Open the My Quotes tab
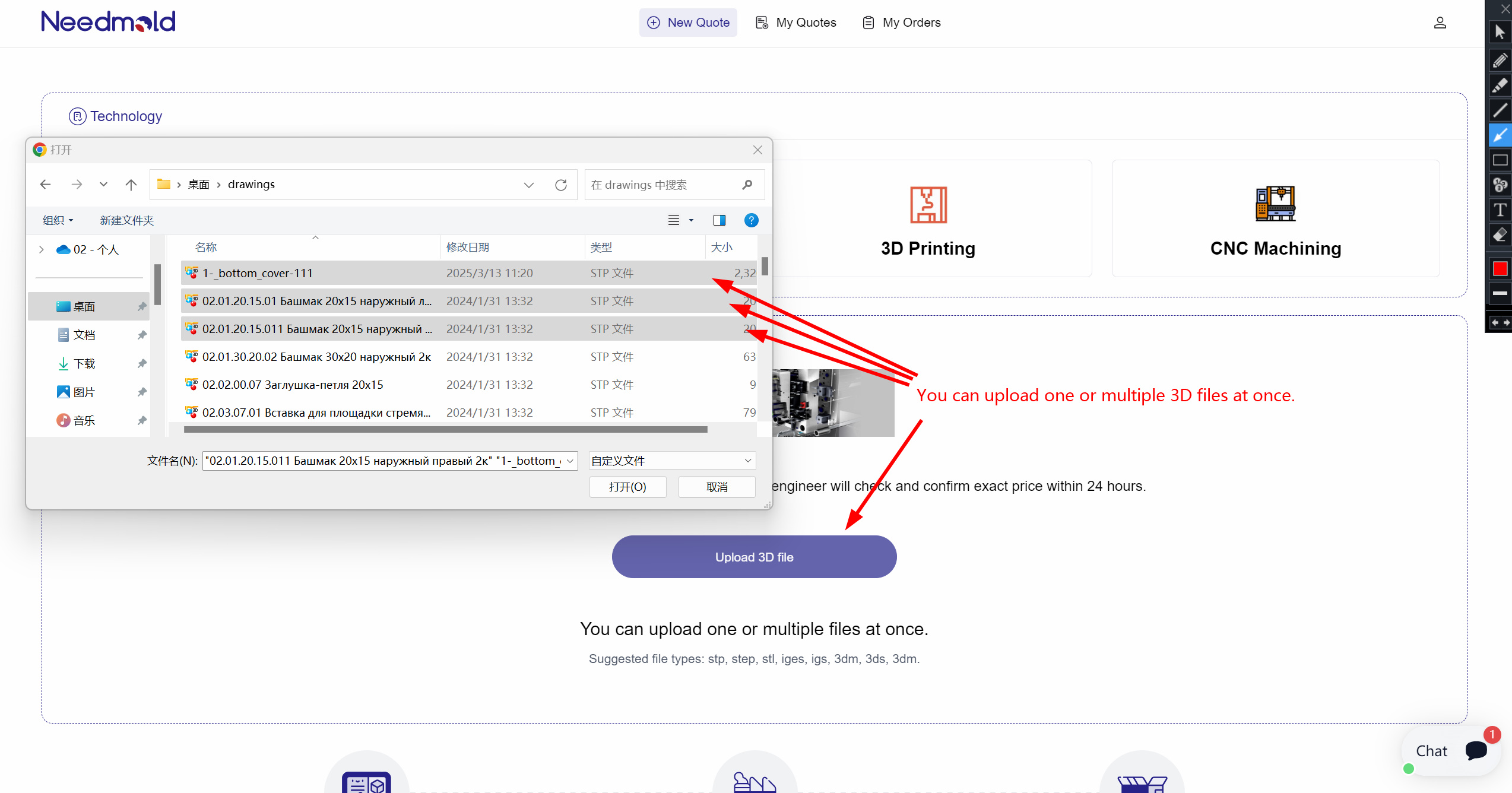This screenshot has height=793, width=1512. pyautogui.click(x=795, y=23)
